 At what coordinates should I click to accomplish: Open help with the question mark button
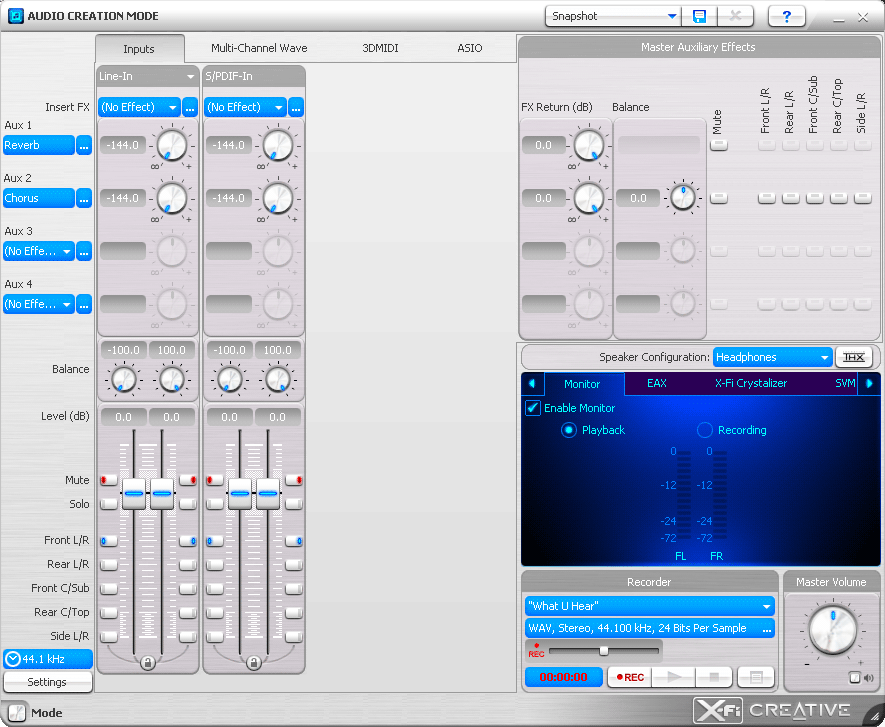coord(787,16)
